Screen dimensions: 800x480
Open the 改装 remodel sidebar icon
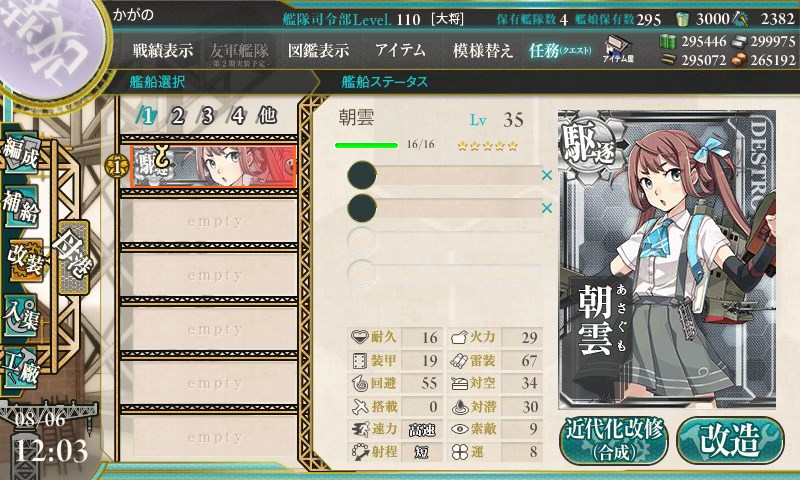pyautogui.click(x=24, y=260)
